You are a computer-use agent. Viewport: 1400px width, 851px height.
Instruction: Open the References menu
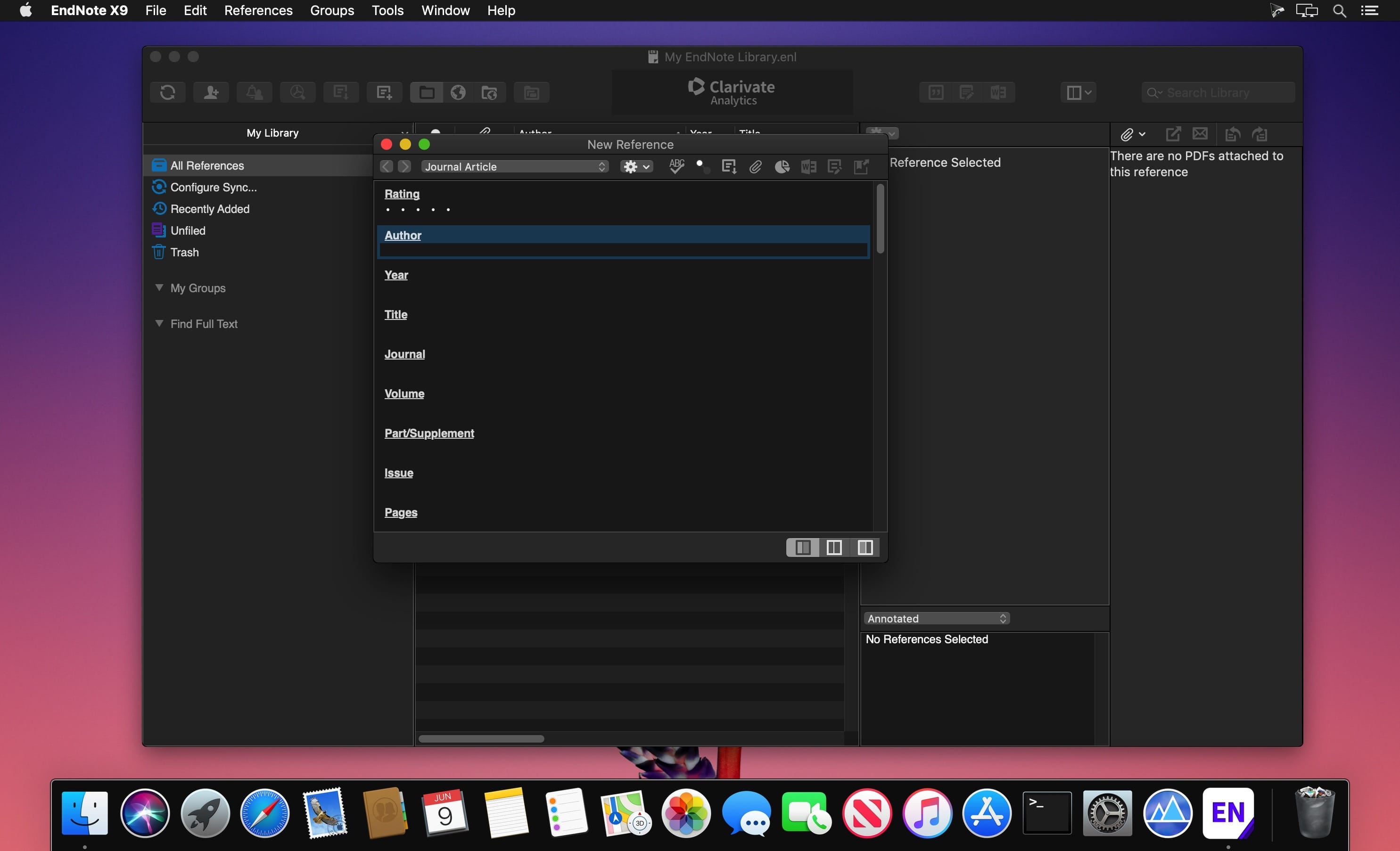(258, 10)
